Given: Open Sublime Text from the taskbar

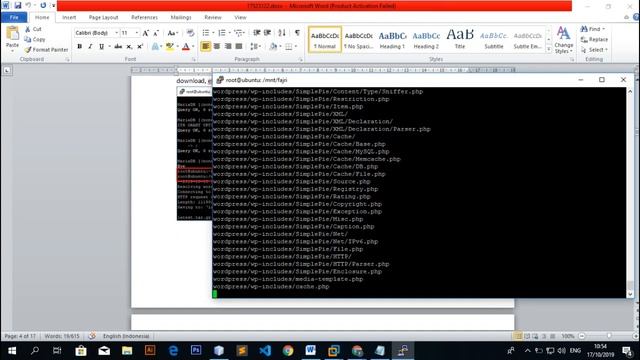Looking at the screenshot, I should (x=242, y=350).
